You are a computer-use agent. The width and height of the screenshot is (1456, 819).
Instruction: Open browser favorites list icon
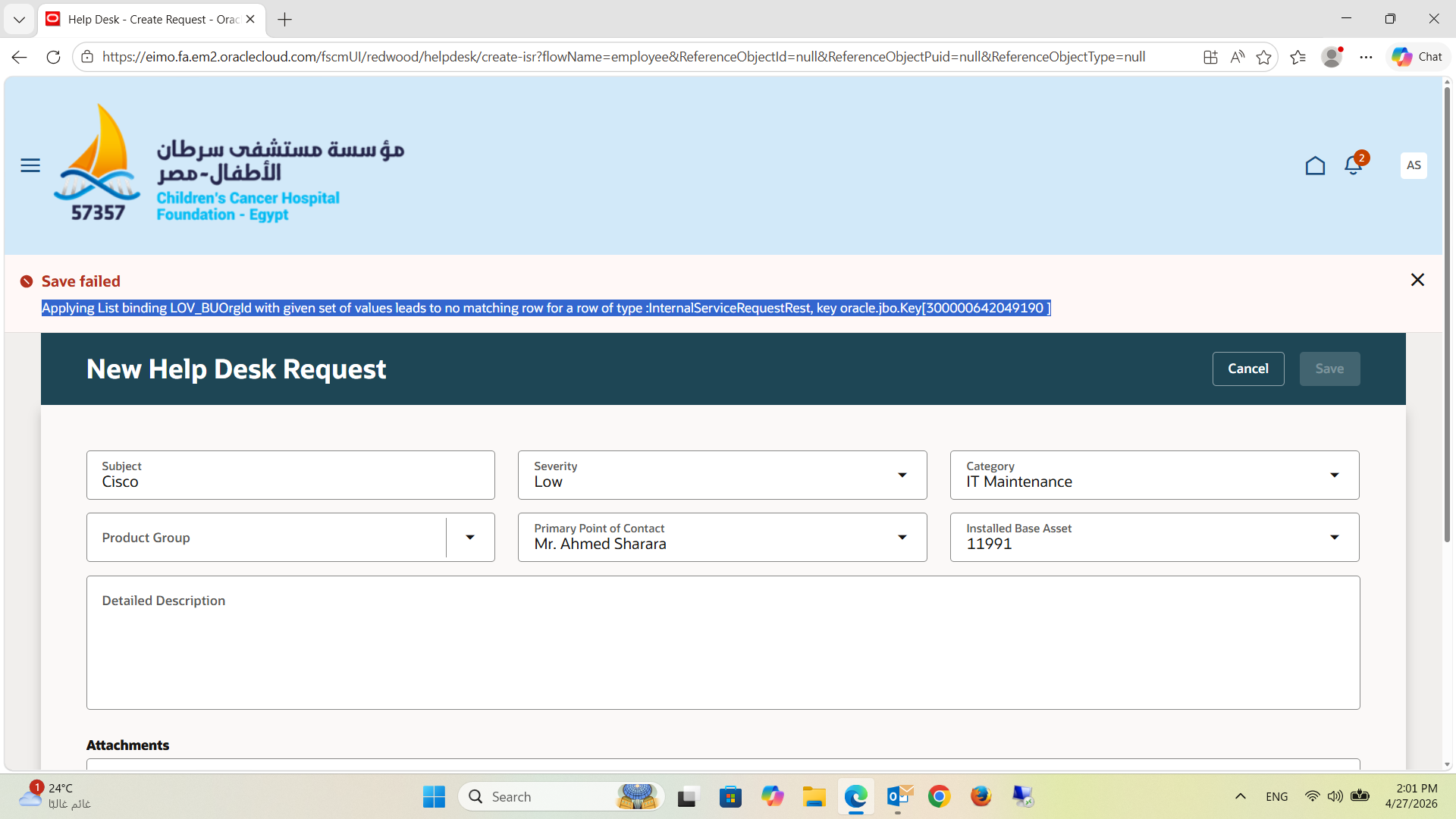coord(1298,57)
